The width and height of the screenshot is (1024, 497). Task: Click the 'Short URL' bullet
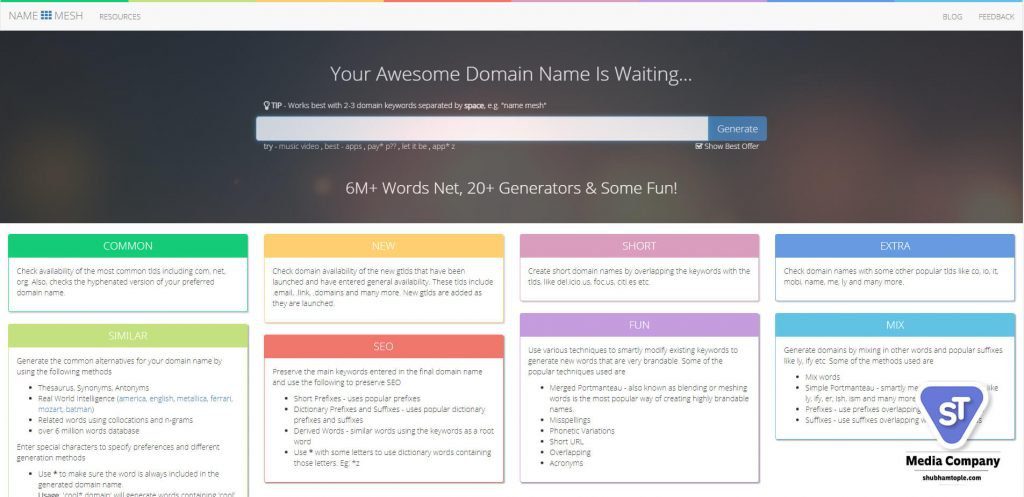click(x=564, y=441)
